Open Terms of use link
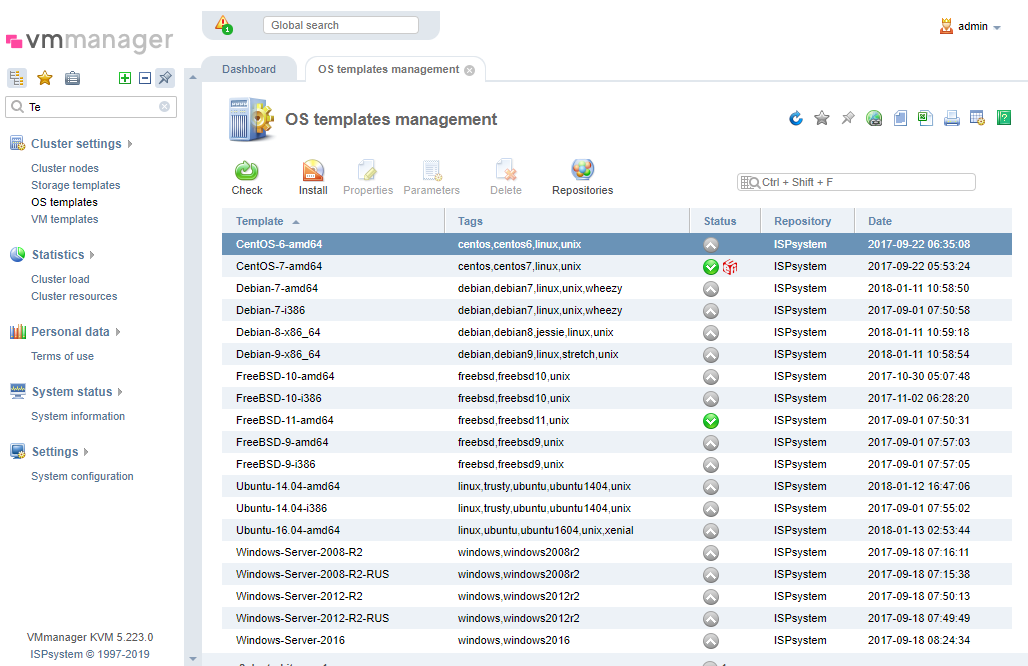The height and width of the screenshot is (666, 1028). [x=62, y=357]
